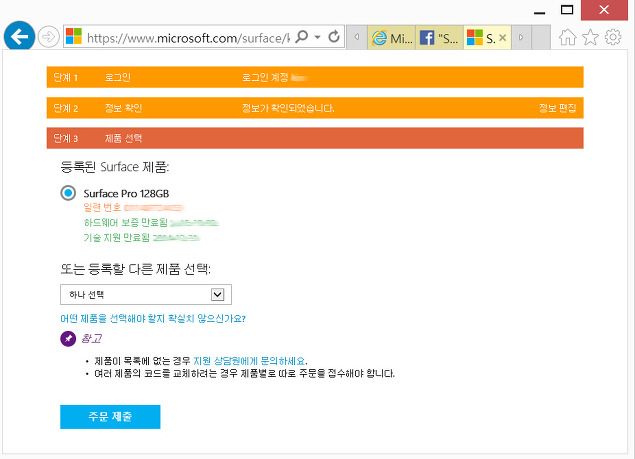The height and width of the screenshot is (459, 635).
Task: Go back with the browser back arrow
Action: tap(19, 37)
